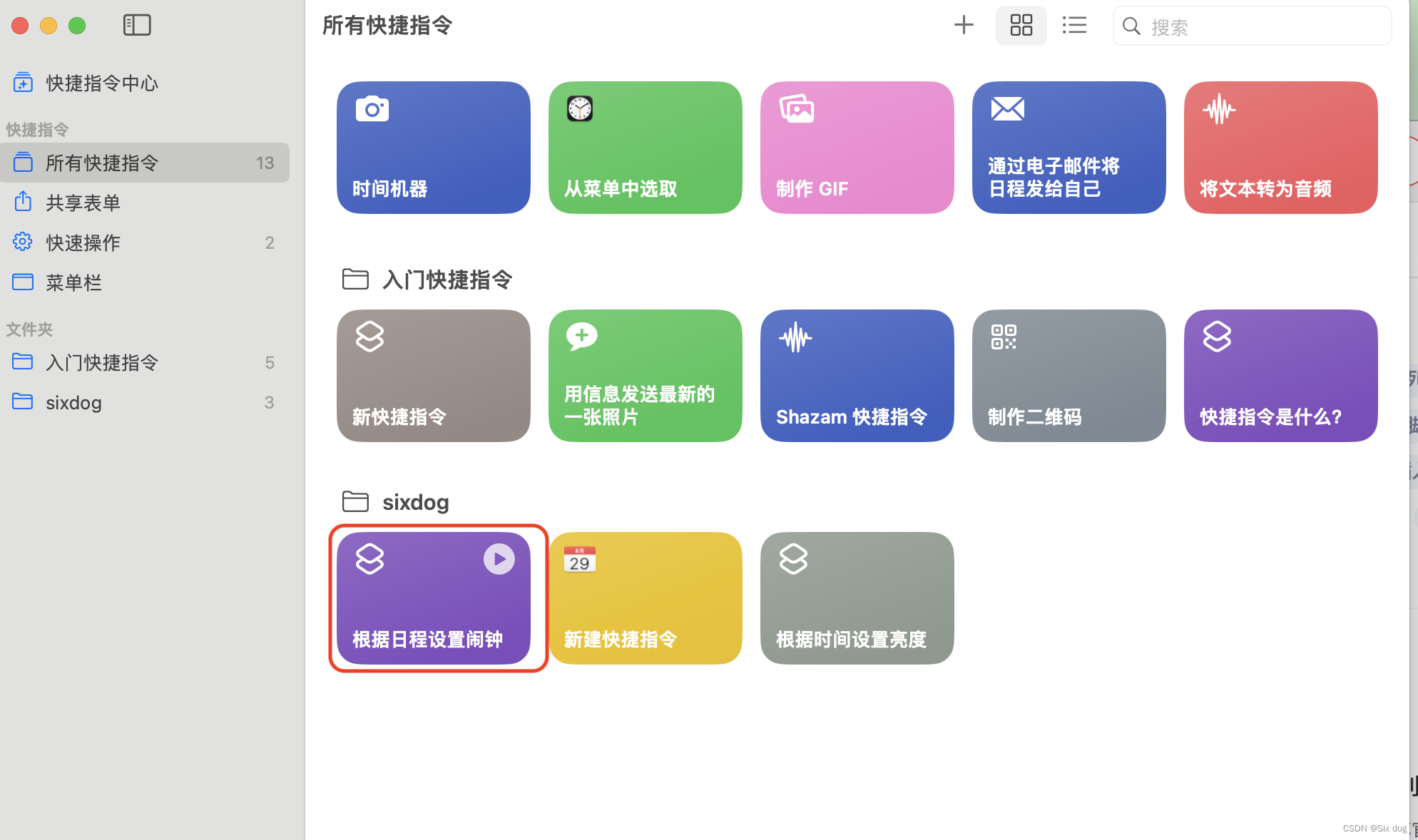Click the yellow 新建快捷指令 tile
Image resolution: width=1418 pixels, height=840 pixels.
tap(645, 598)
